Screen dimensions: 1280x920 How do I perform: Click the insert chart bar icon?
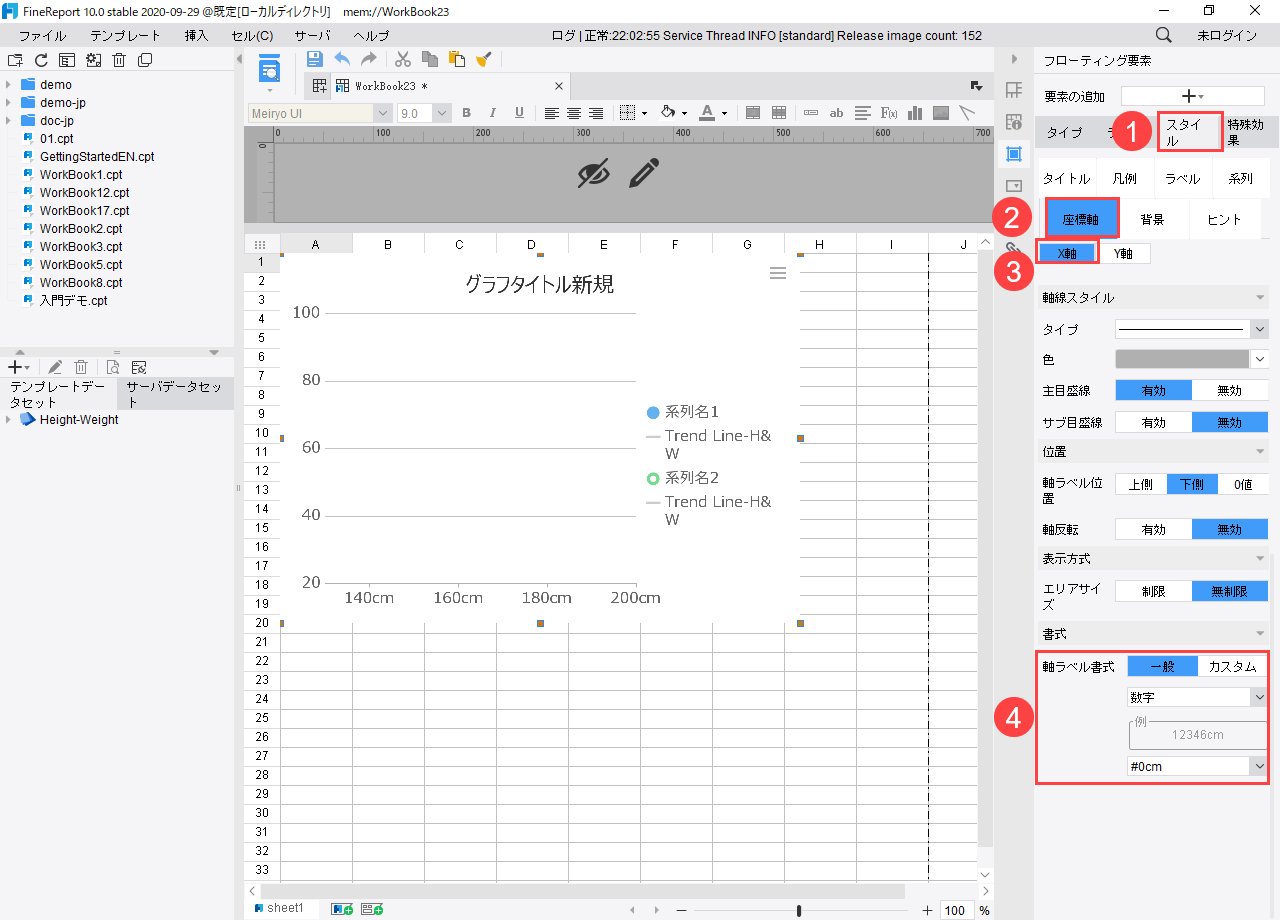coord(914,113)
